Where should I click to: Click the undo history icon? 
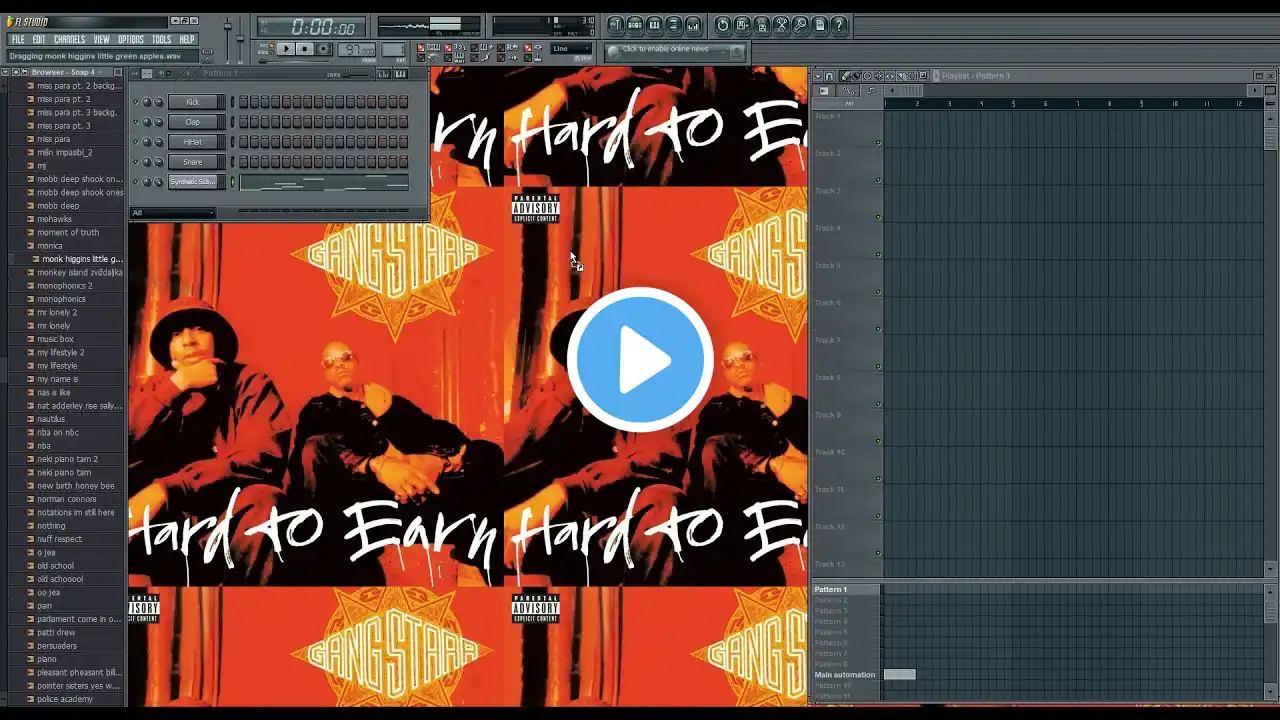coord(723,25)
